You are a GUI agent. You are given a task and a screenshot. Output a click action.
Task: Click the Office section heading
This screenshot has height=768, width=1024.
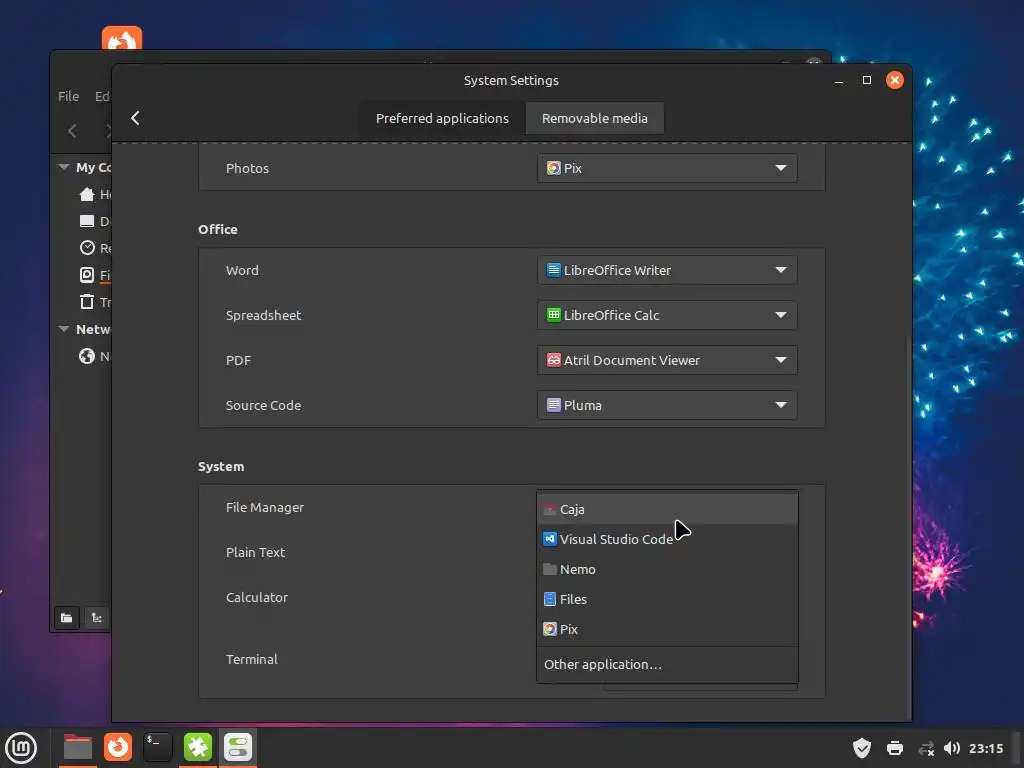217,229
